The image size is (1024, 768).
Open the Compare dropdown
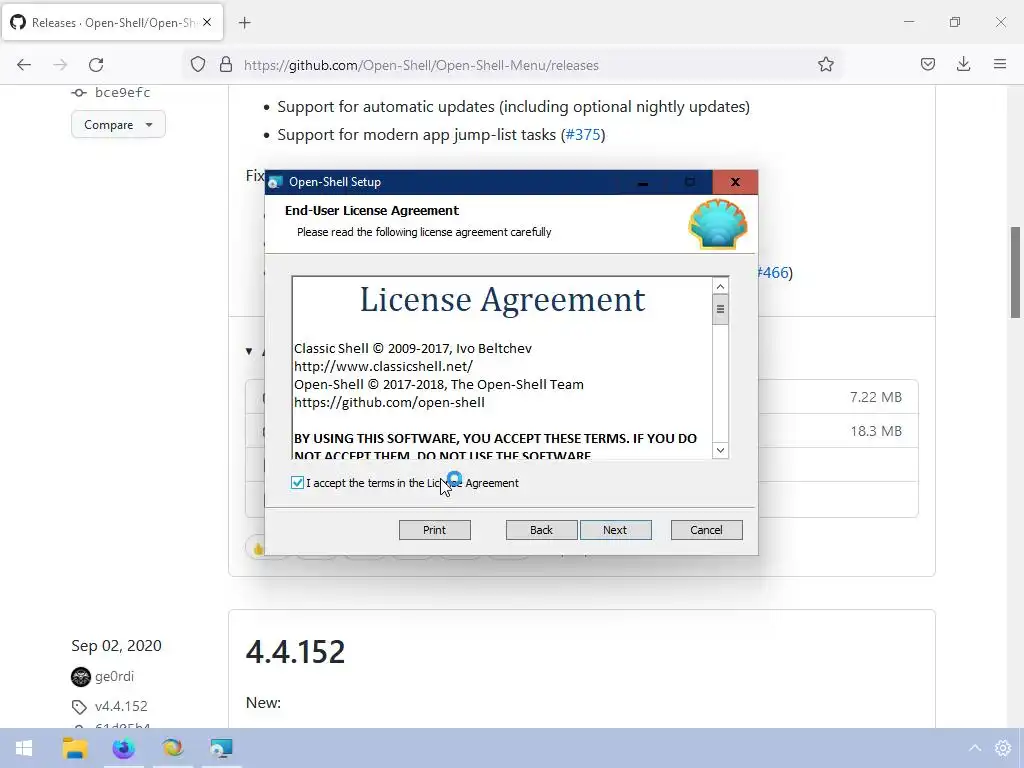click(118, 124)
